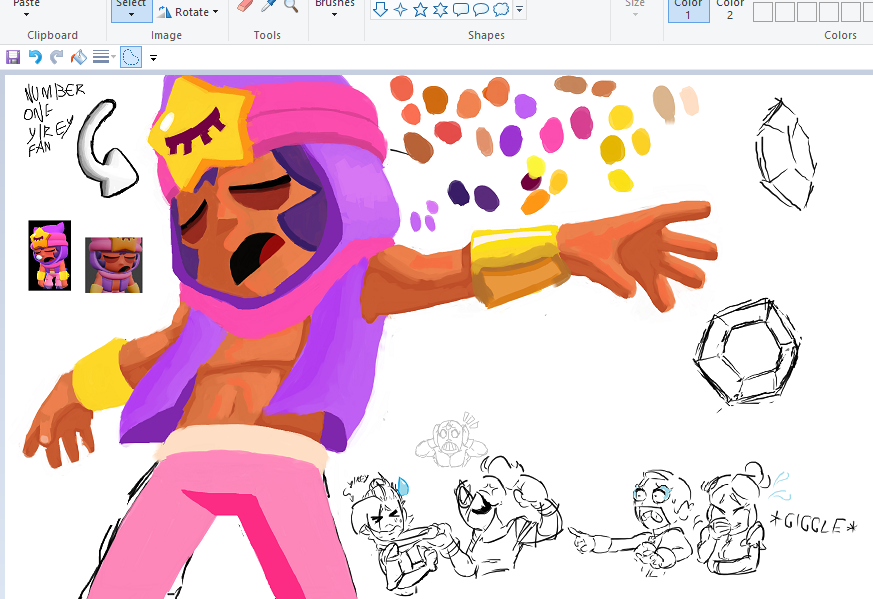
Task: Activate Color 1 foreground button
Action: point(689,11)
